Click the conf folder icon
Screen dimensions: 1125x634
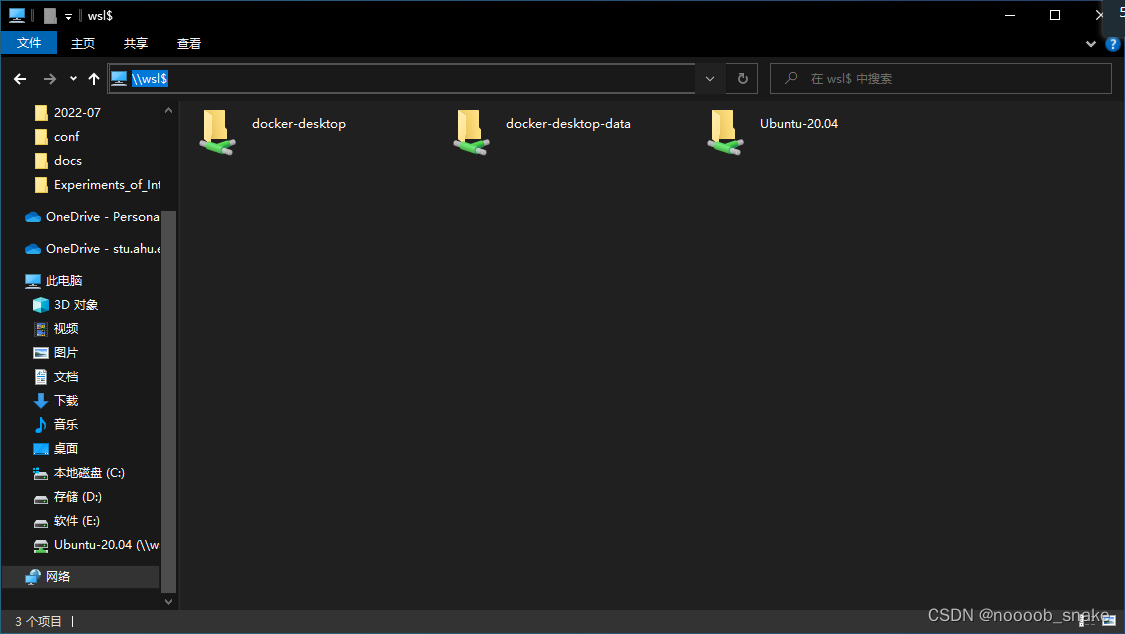pos(42,137)
